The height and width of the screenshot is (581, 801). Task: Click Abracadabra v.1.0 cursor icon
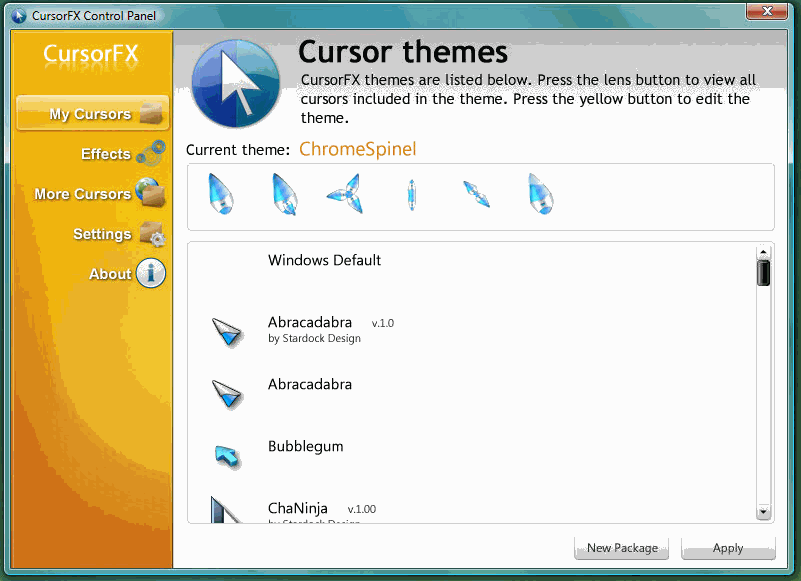[227, 333]
